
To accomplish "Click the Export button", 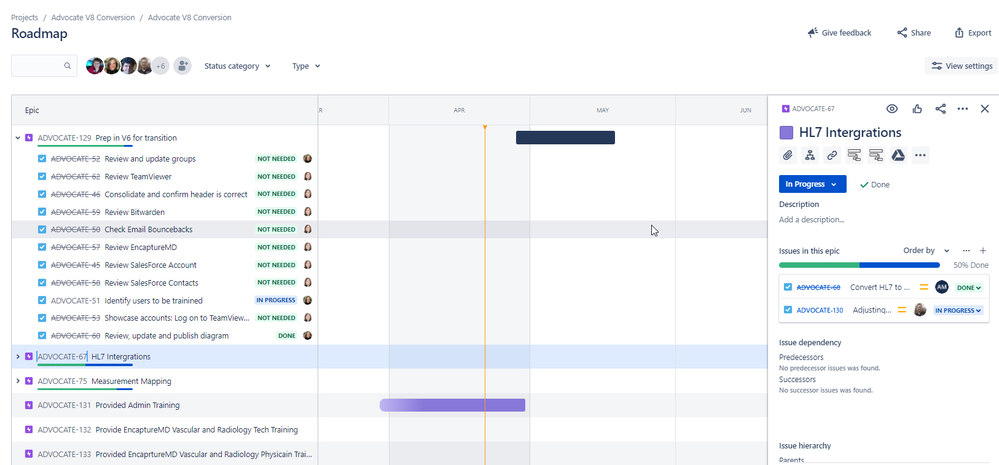I will [973, 33].
